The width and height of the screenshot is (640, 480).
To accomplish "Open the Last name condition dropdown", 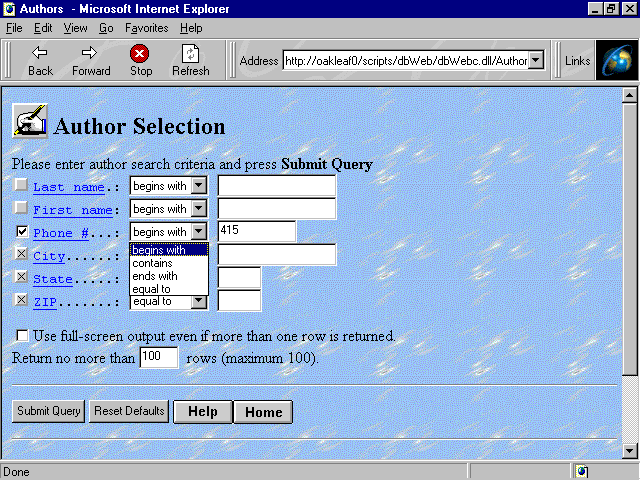I will pos(199,185).
